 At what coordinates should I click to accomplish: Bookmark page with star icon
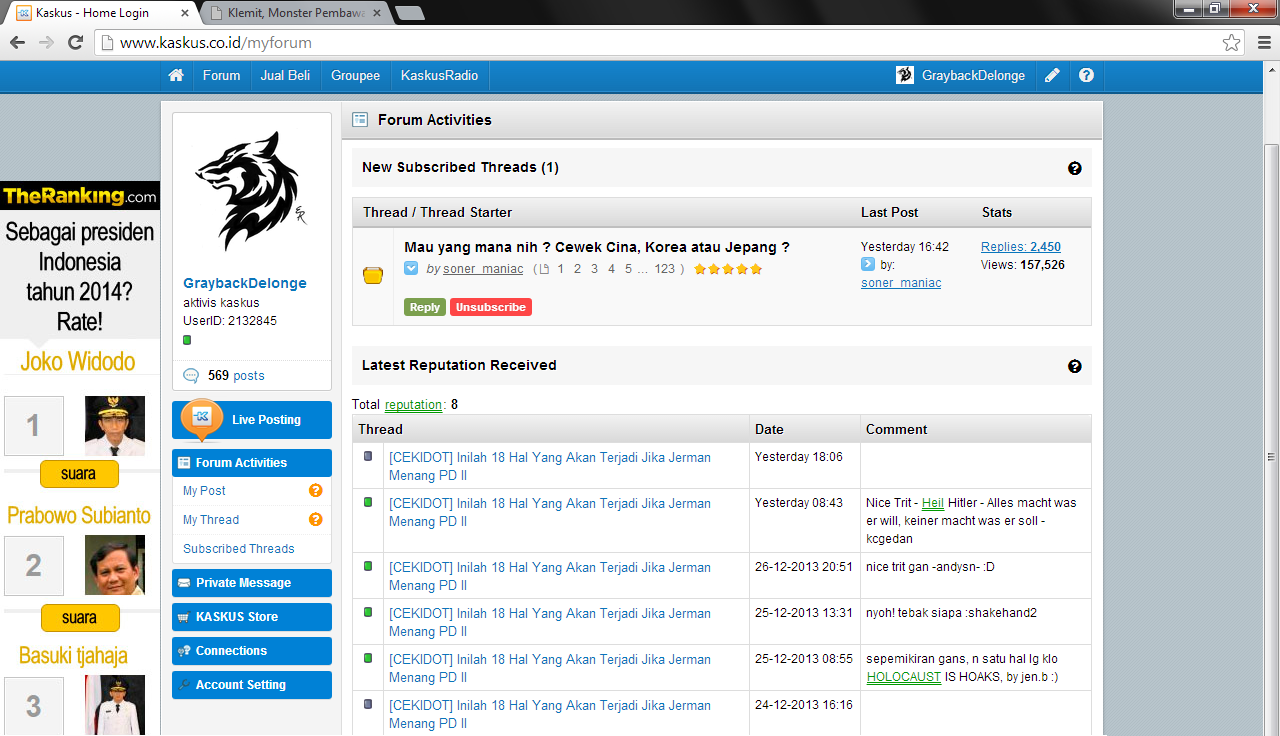click(x=1232, y=43)
